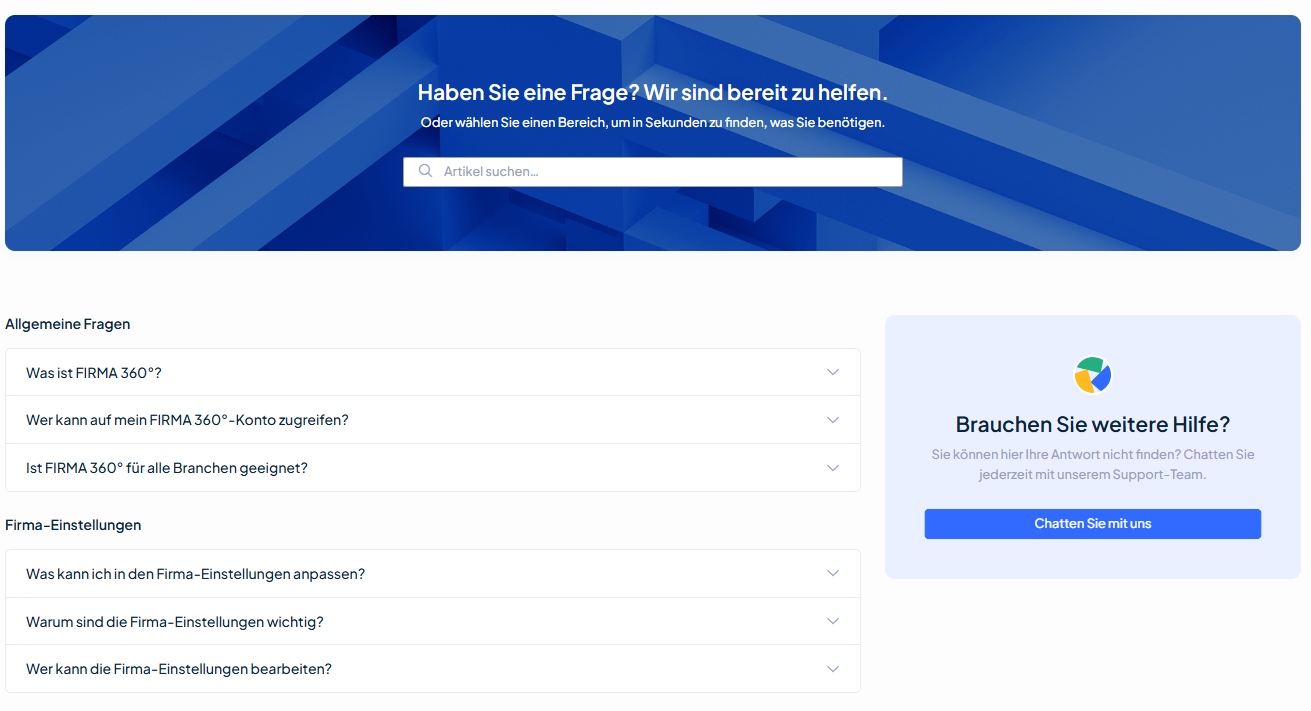Select the 'Allgemeine Fragen' section heading
Screen dimensions: 1311x711
(67, 324)
